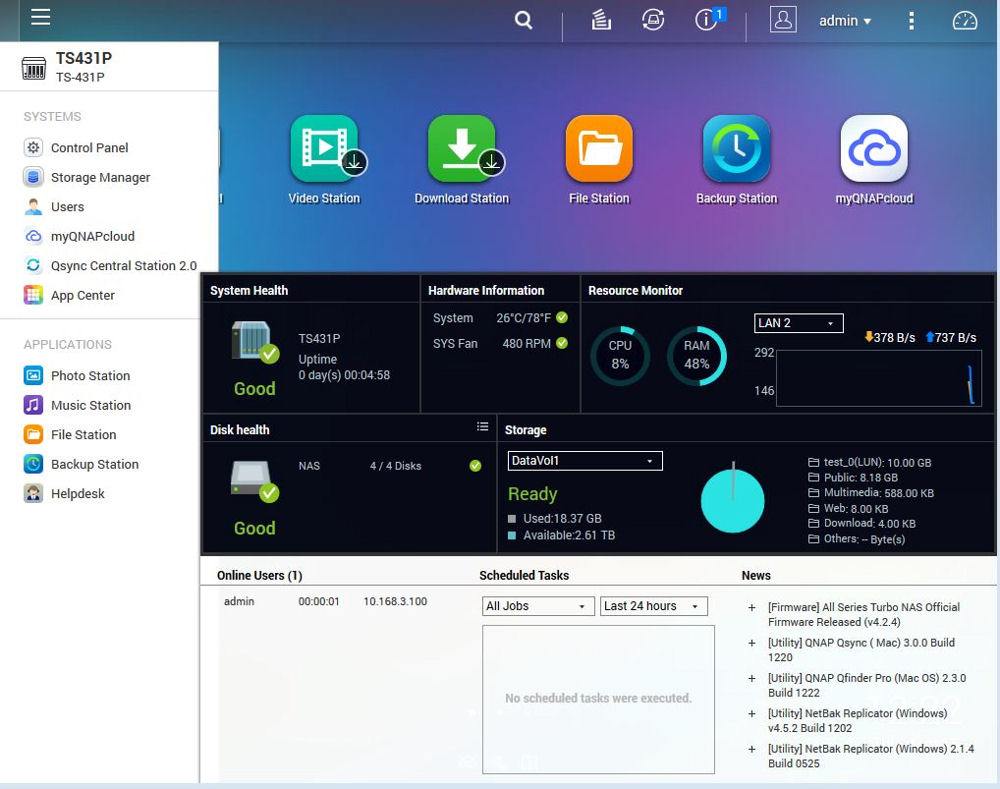The height and width of the screenshot is (789, 1000).
Task: Click the test_0(LUN): 10.00 GB entry
Action: tap(870, 462)
